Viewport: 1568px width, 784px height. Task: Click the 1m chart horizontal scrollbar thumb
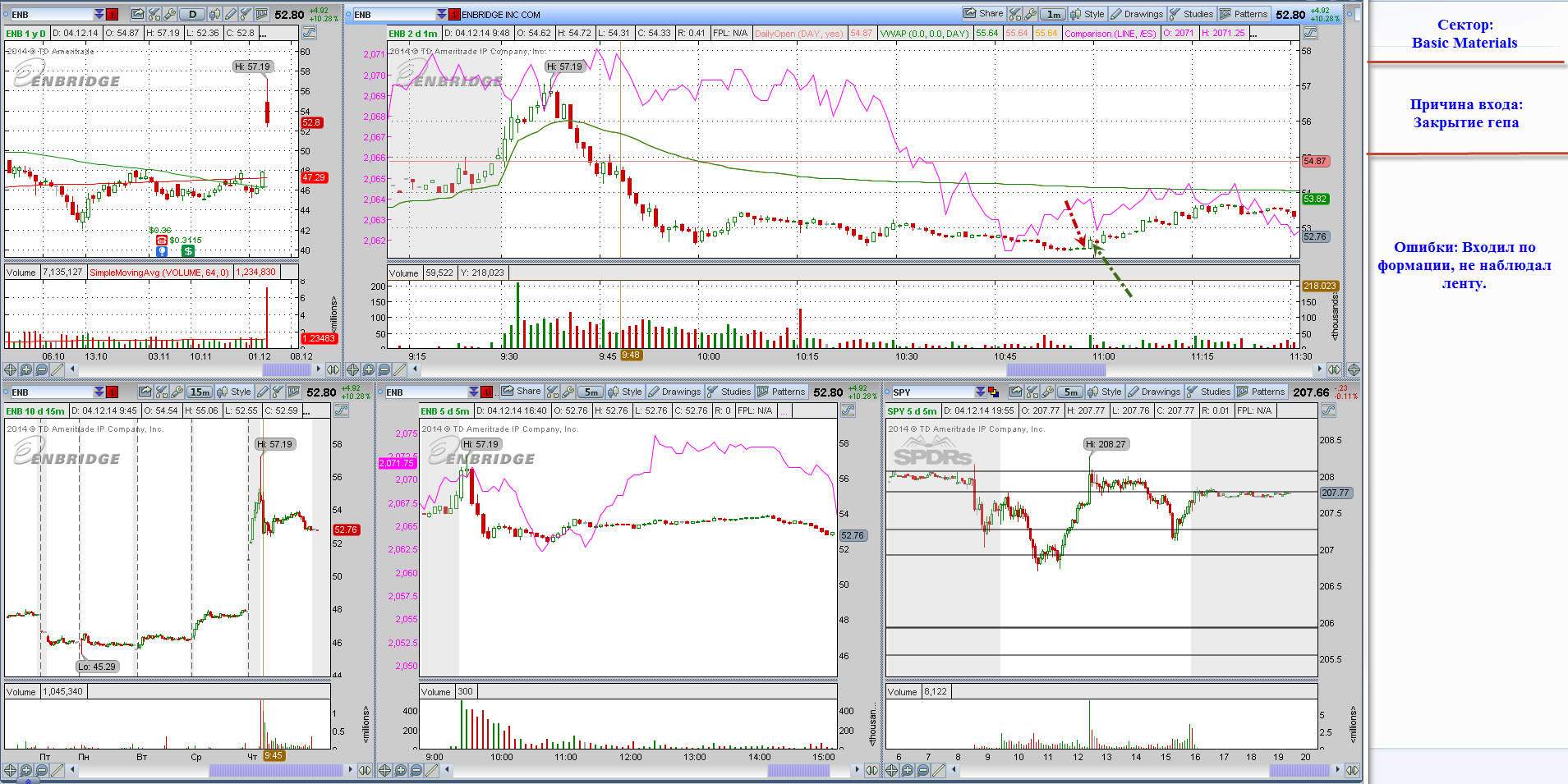pos(1056,369)
